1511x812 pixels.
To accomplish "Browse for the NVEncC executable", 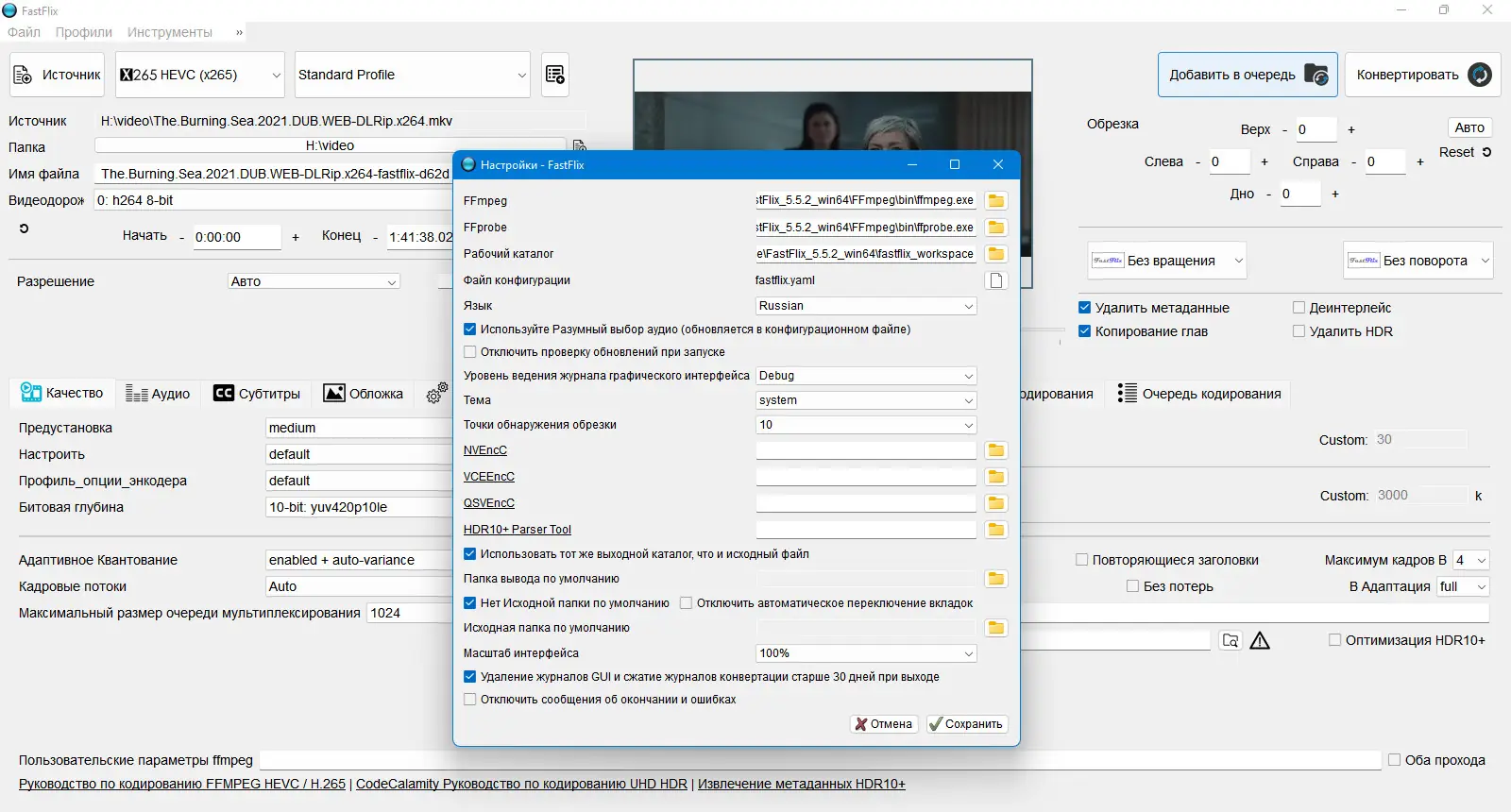I will click(995, 450).
